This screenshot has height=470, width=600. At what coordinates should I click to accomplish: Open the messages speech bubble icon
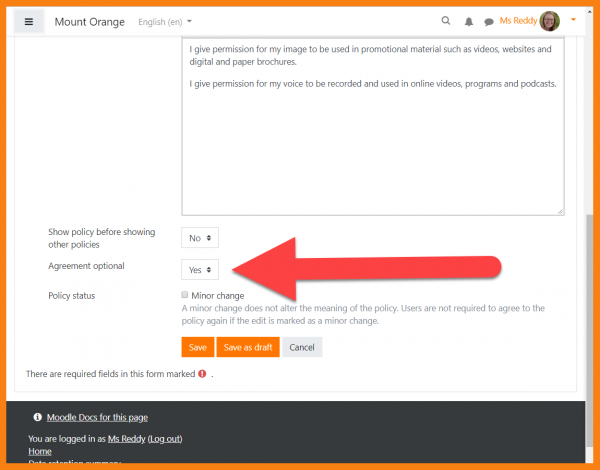pos(489,21)
